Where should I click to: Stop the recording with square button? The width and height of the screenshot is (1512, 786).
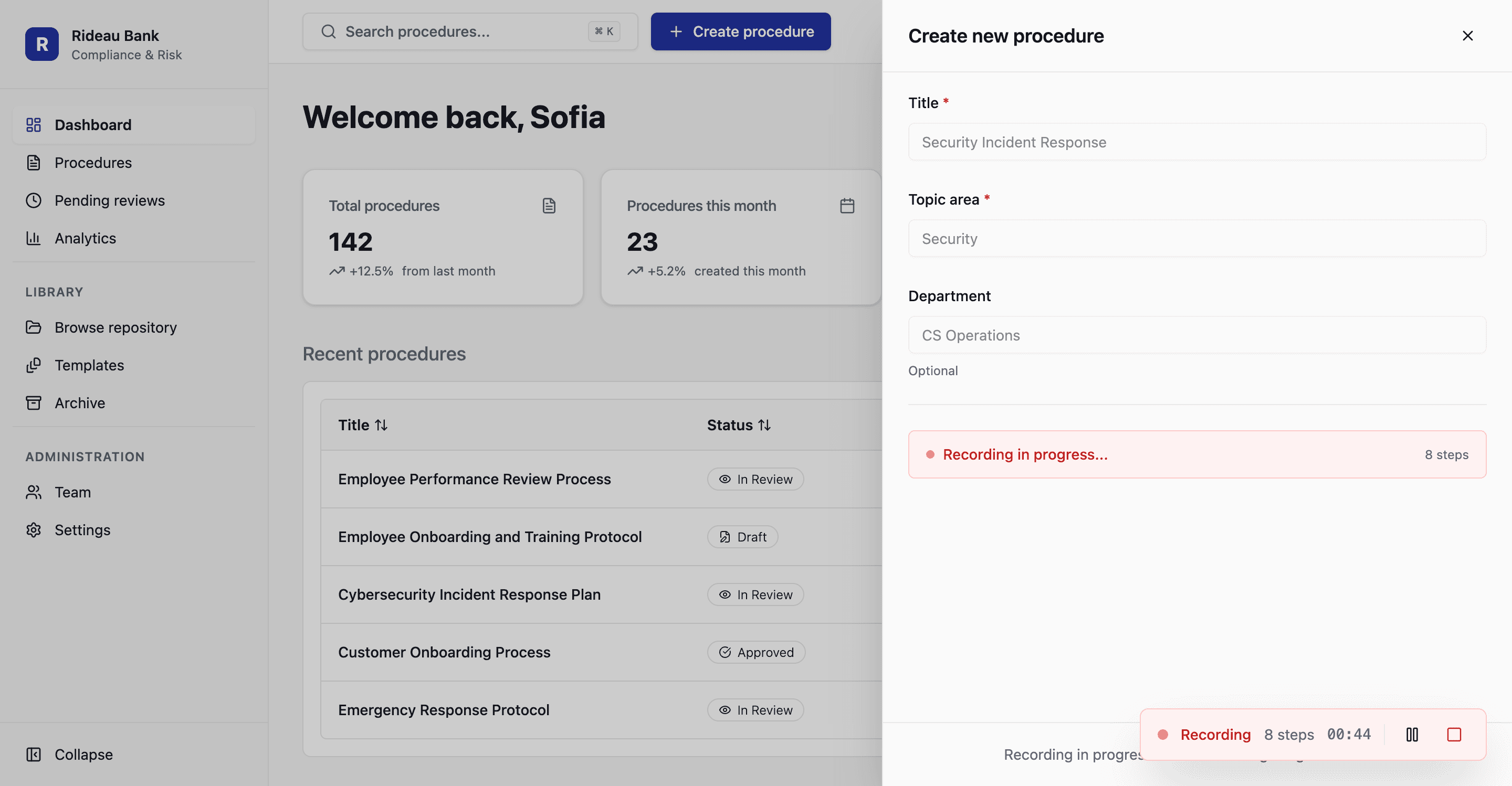click(x=1453, y=735)
